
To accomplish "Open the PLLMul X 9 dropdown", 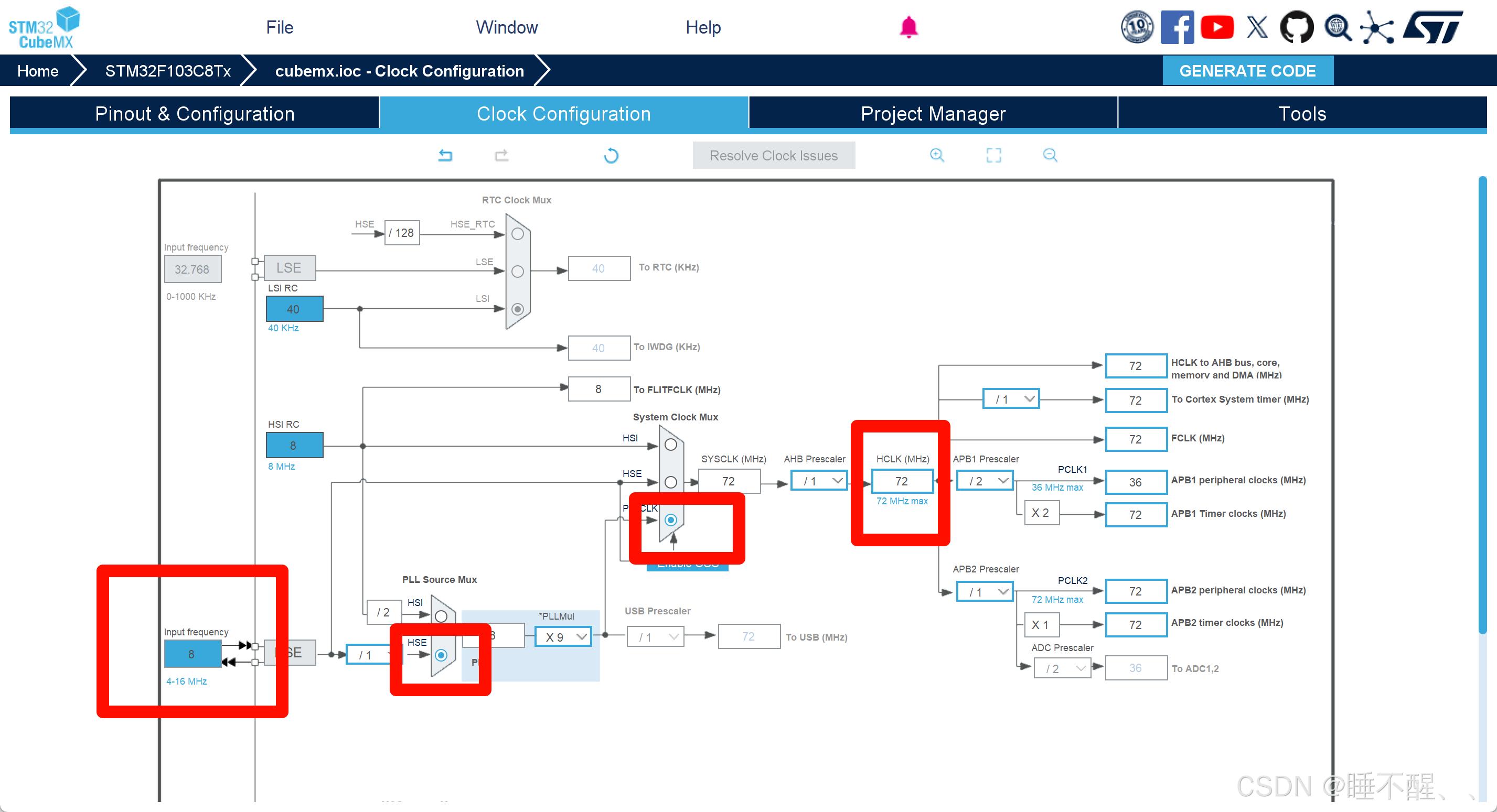I will 564,637.
